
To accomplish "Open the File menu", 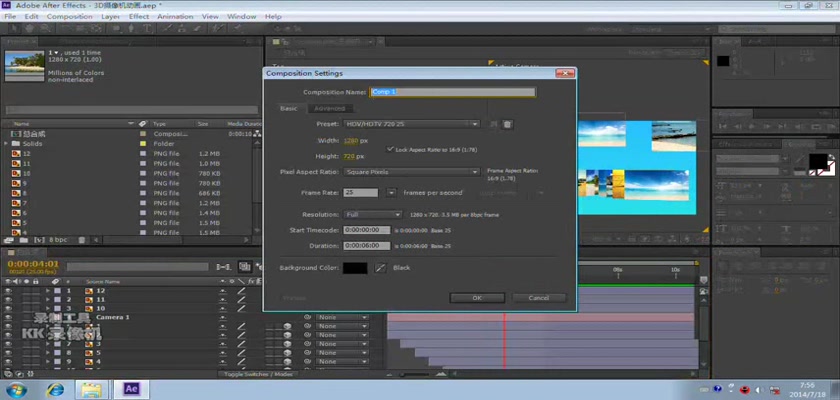I will 10,17.
